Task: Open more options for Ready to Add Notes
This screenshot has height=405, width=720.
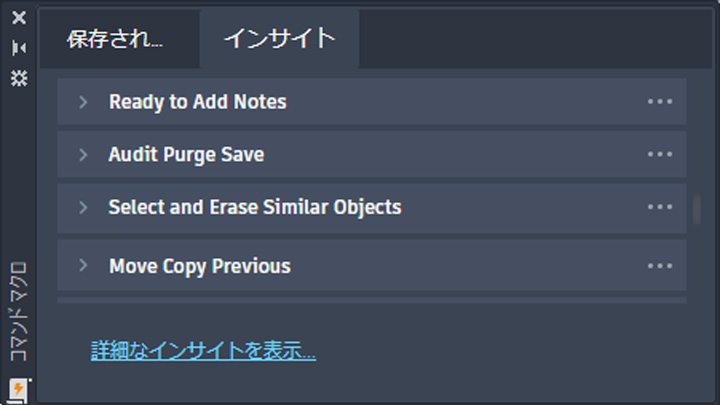Action: [x=660, y=101]
